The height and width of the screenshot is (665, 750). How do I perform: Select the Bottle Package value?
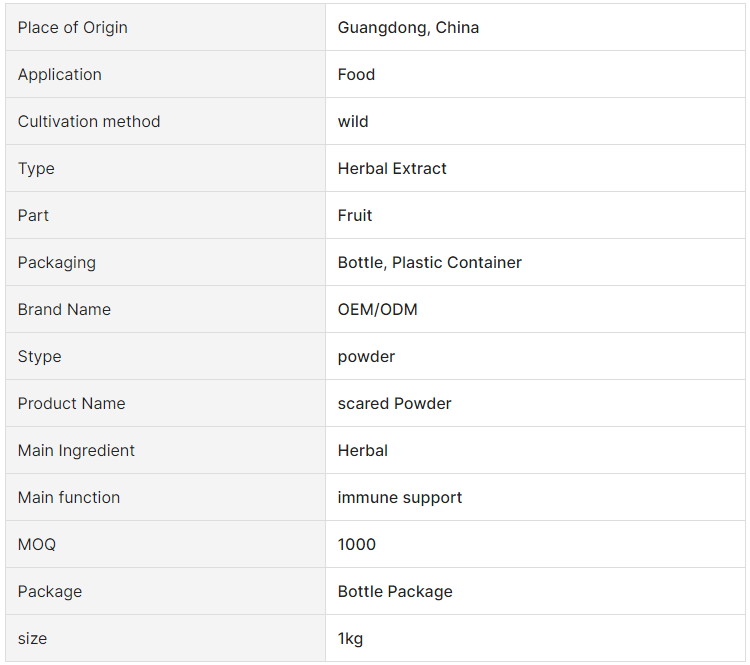coord(395,591)
